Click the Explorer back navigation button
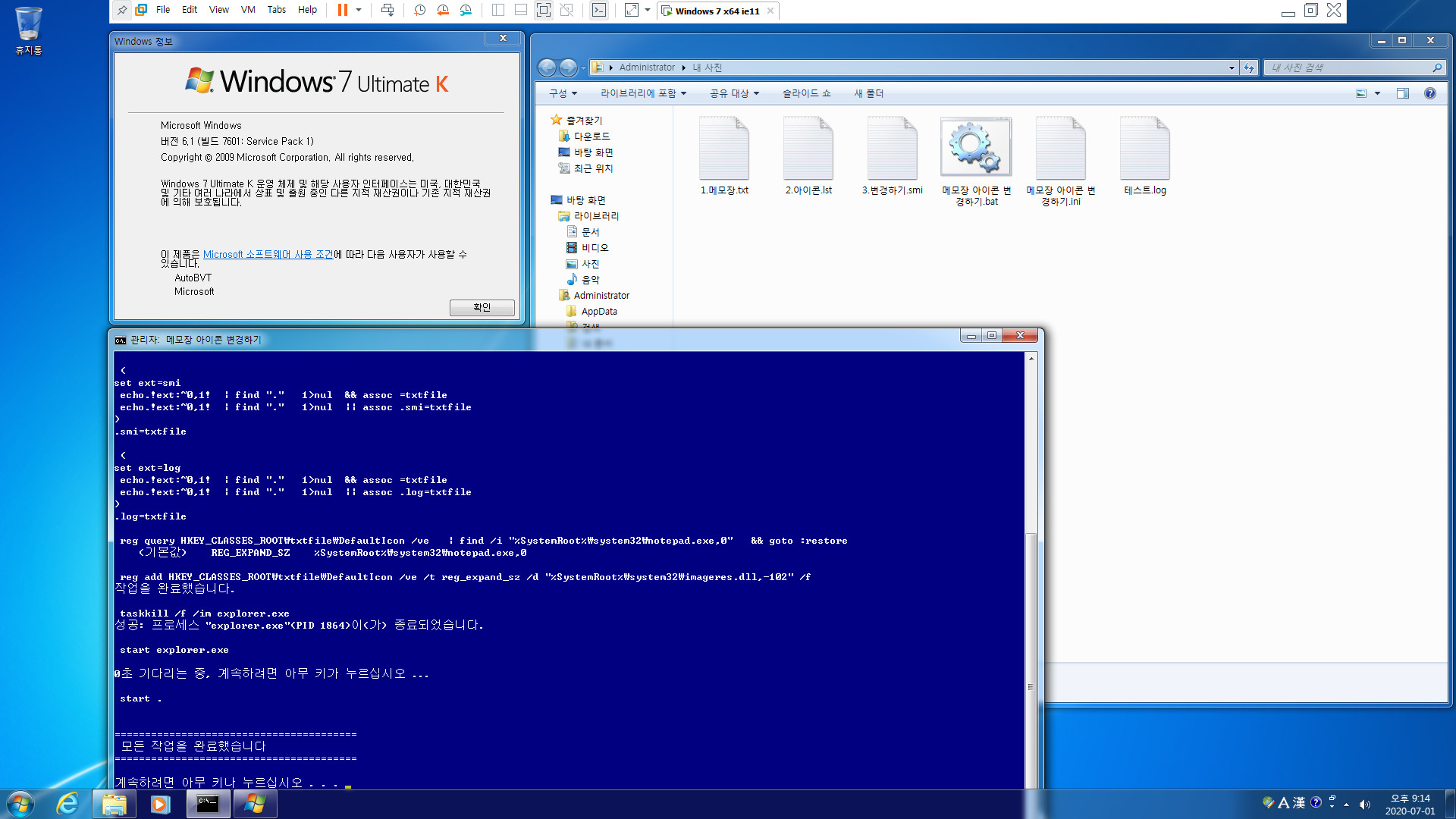Image resolution: width=1456 pixels, height=819 pixels. [x=547, y=67]
